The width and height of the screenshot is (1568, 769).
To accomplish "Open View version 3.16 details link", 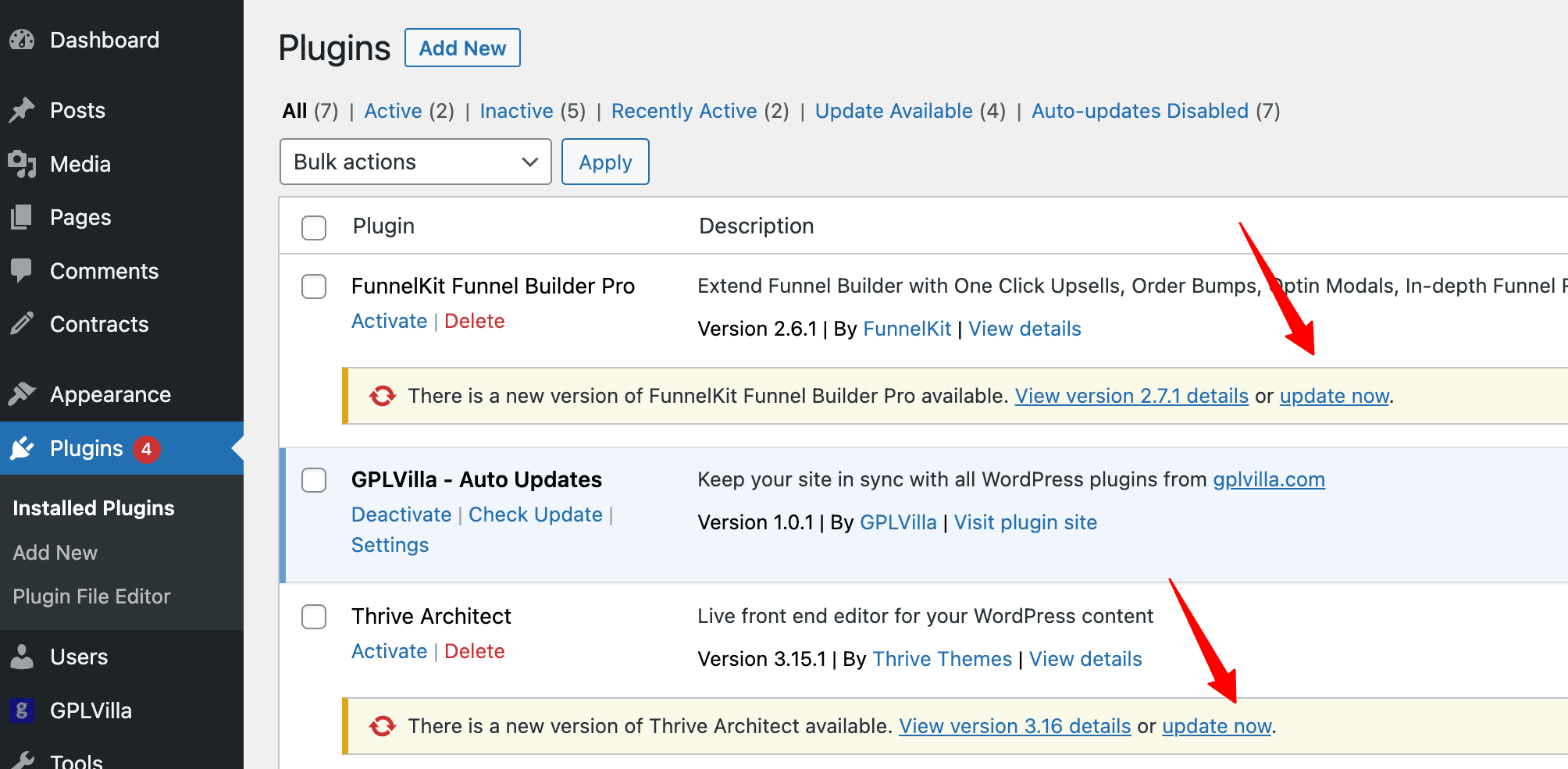I will click(x=1014, y=726).
